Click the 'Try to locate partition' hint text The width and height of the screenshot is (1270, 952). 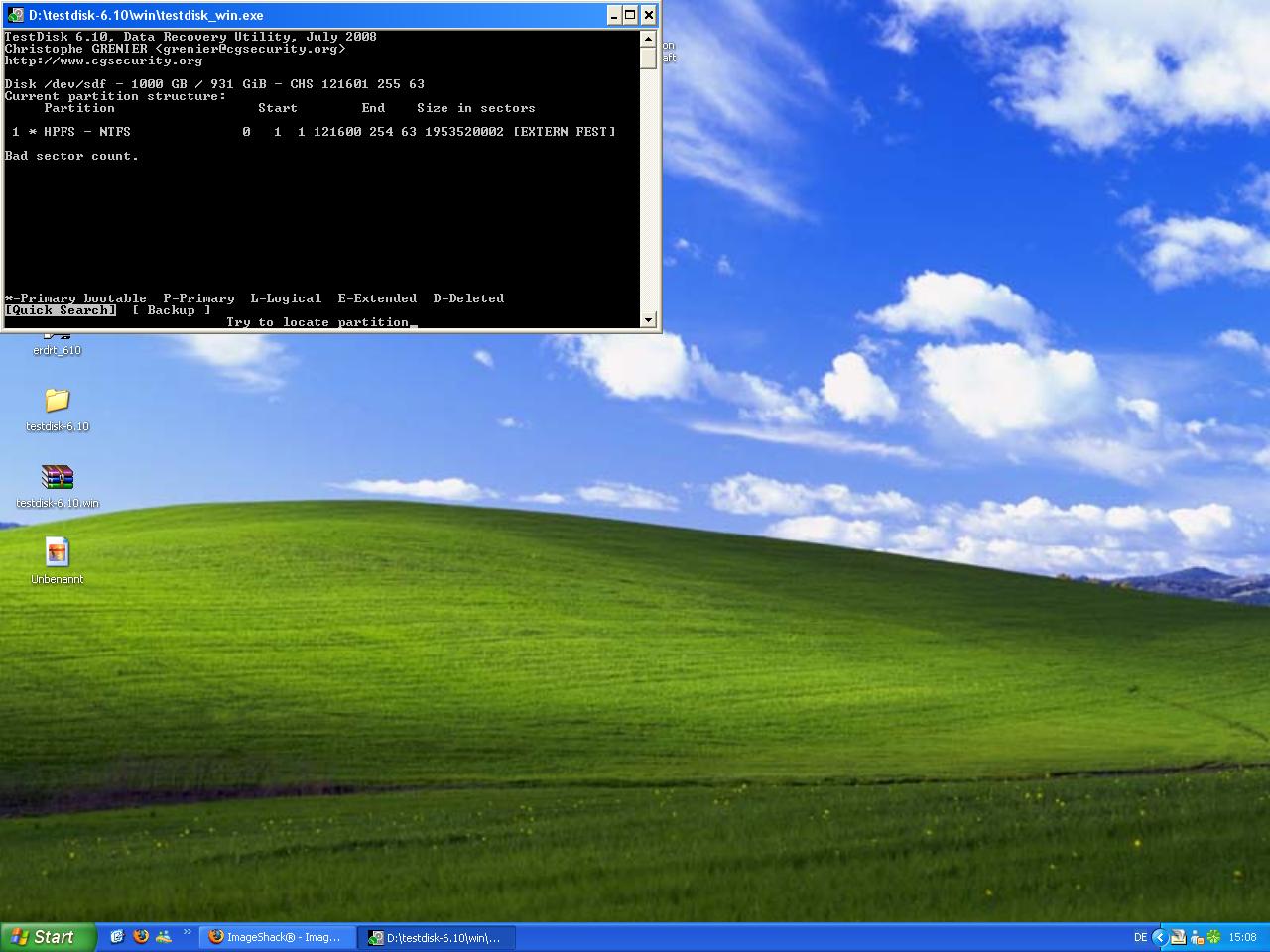[317, 322]
